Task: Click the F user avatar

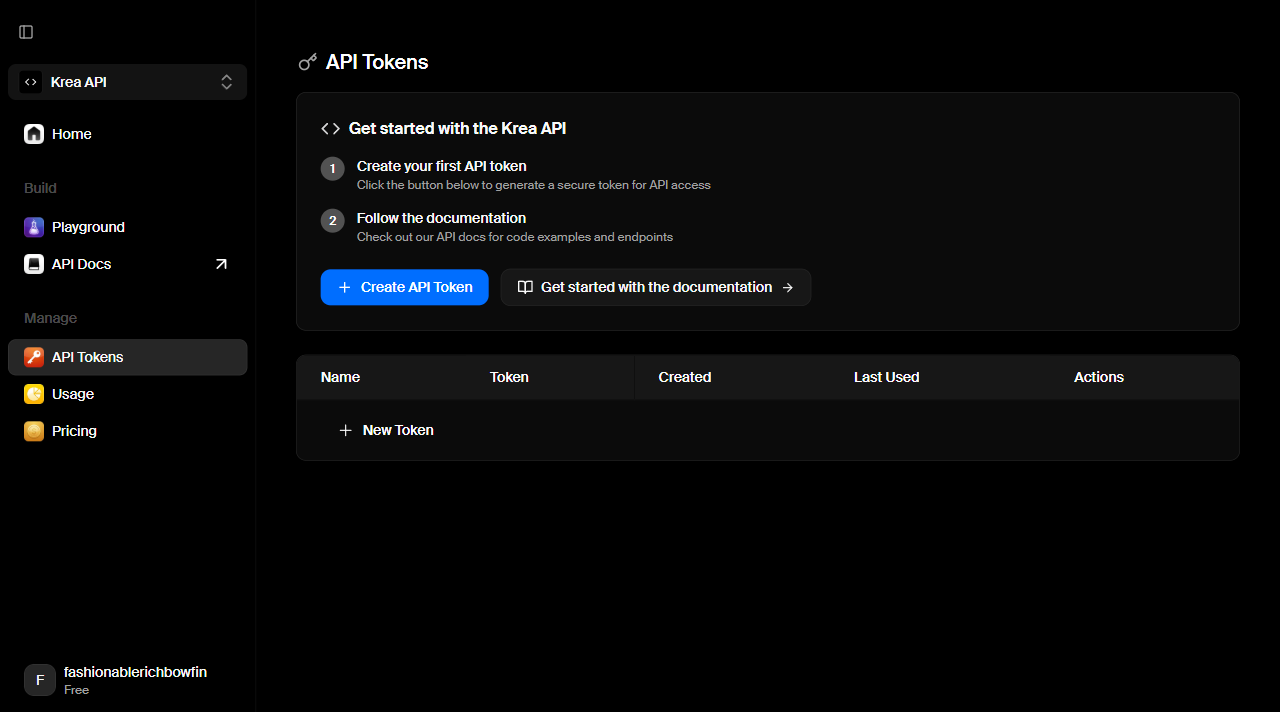Action: pyautogui.click(x=40, y=680)
